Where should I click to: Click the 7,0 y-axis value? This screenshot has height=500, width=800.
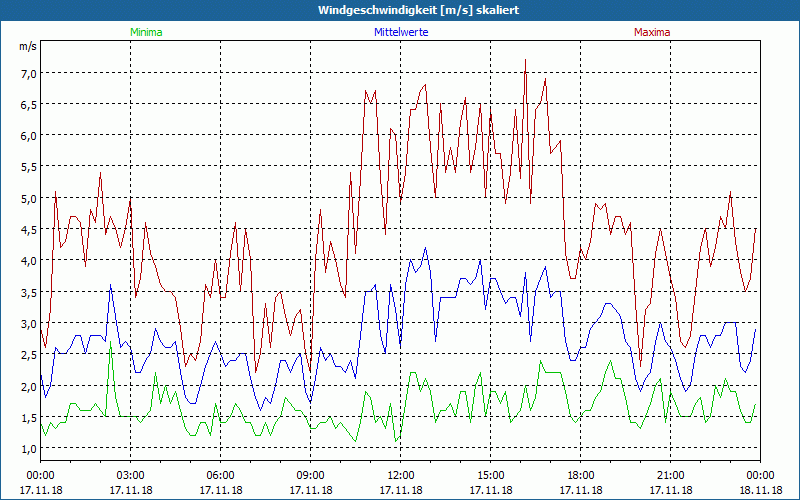pyautogui.click(x=29, y=73)
